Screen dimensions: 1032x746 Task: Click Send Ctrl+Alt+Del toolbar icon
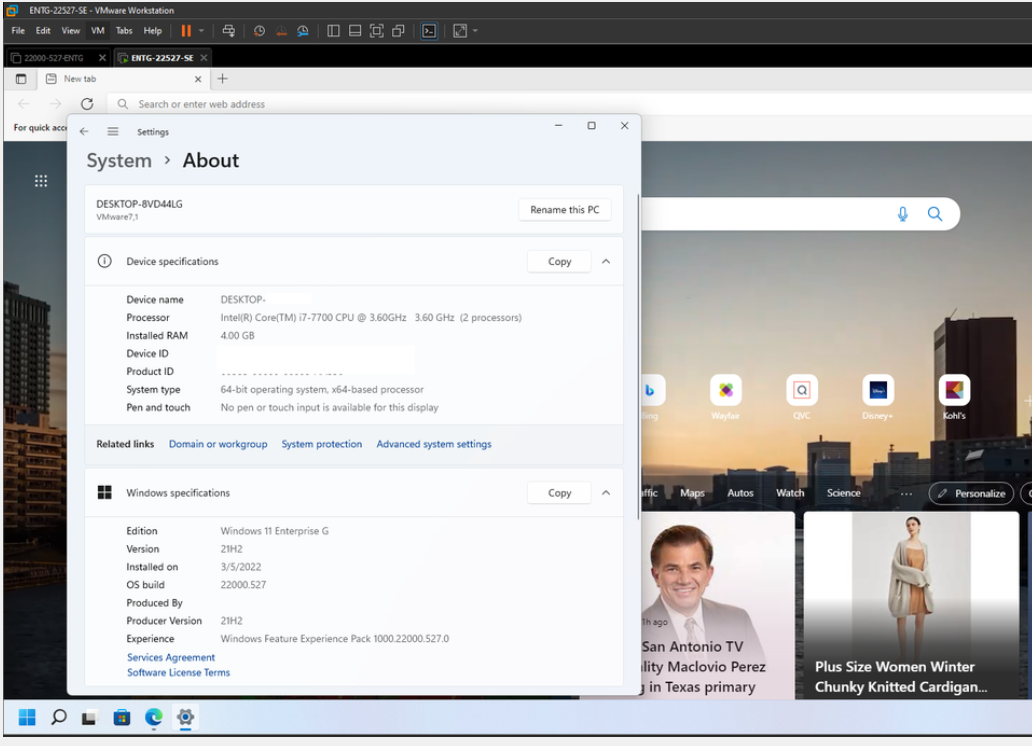[228, 31]
